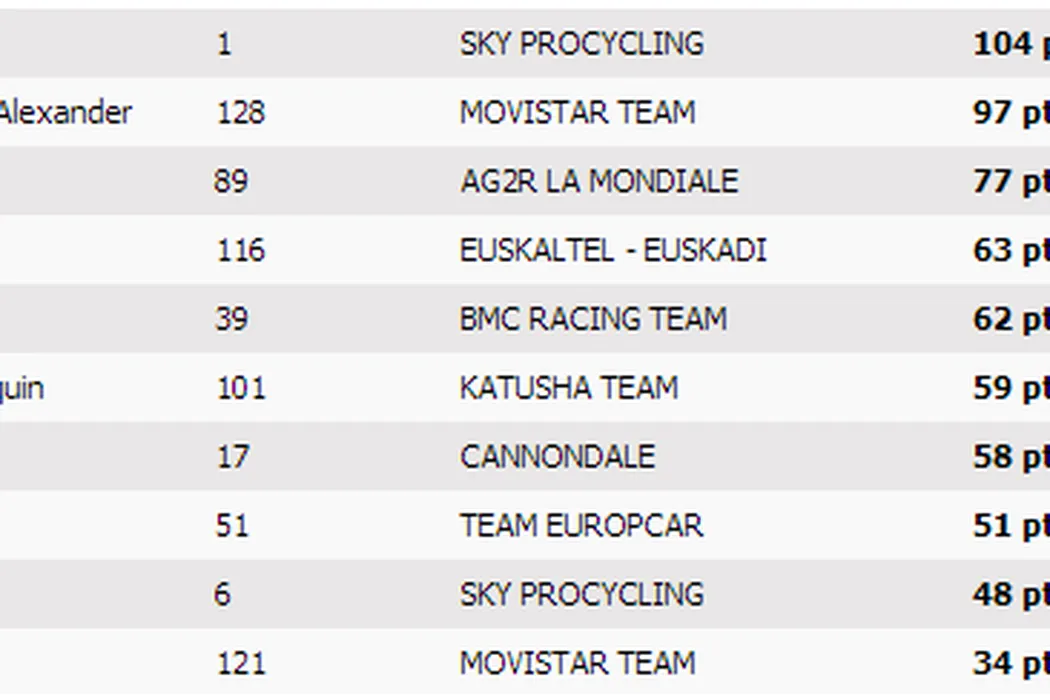The width and height of the screenshot is (1050, 700).
Task: Select rider bib number 89
Action: 230,181
